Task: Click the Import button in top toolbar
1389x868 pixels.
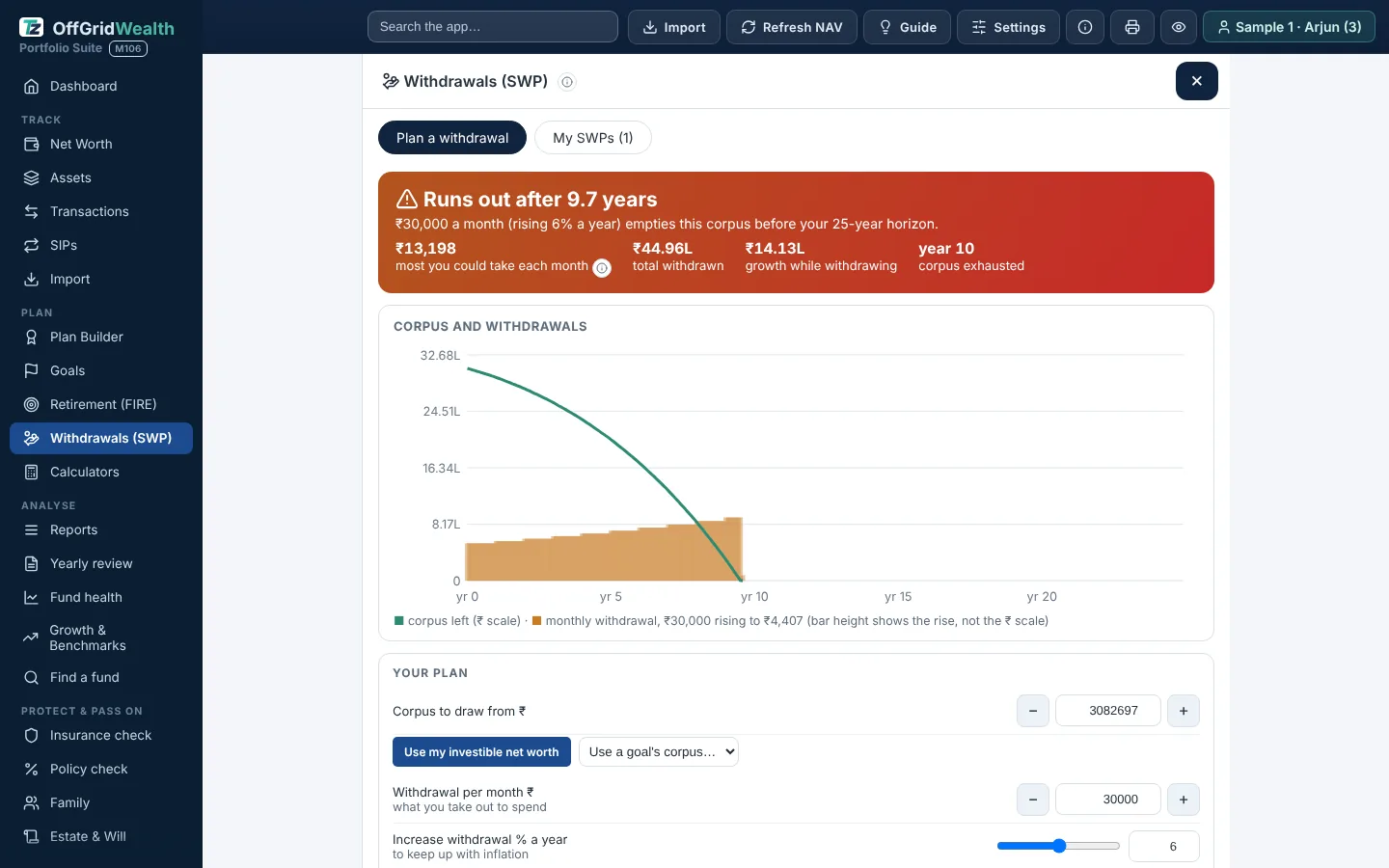Action: [674, 27]
